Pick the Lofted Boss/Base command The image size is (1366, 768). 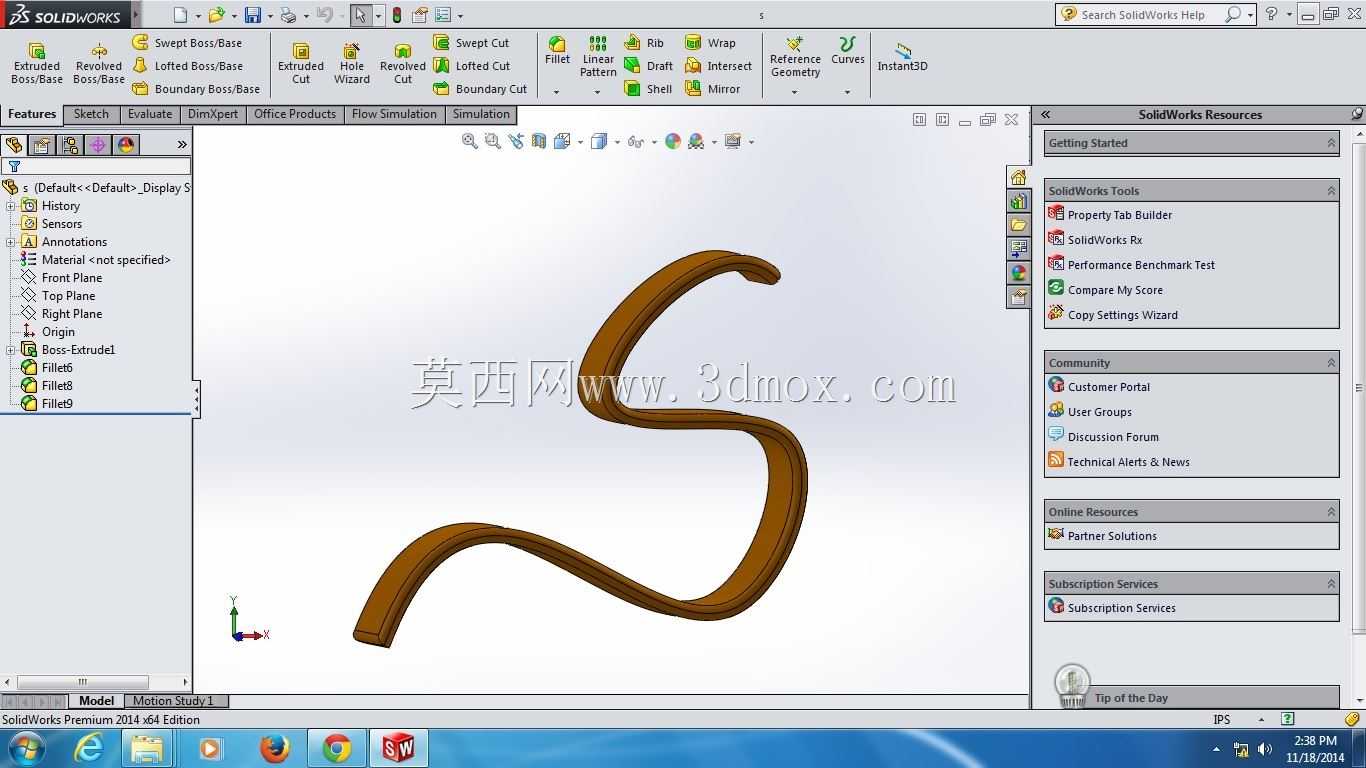coord(187,66)
